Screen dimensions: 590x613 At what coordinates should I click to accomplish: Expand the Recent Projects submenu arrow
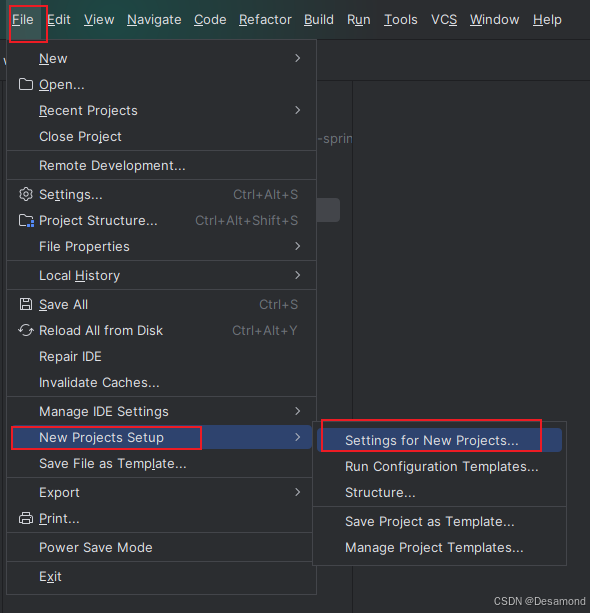(x=298, y=110)
